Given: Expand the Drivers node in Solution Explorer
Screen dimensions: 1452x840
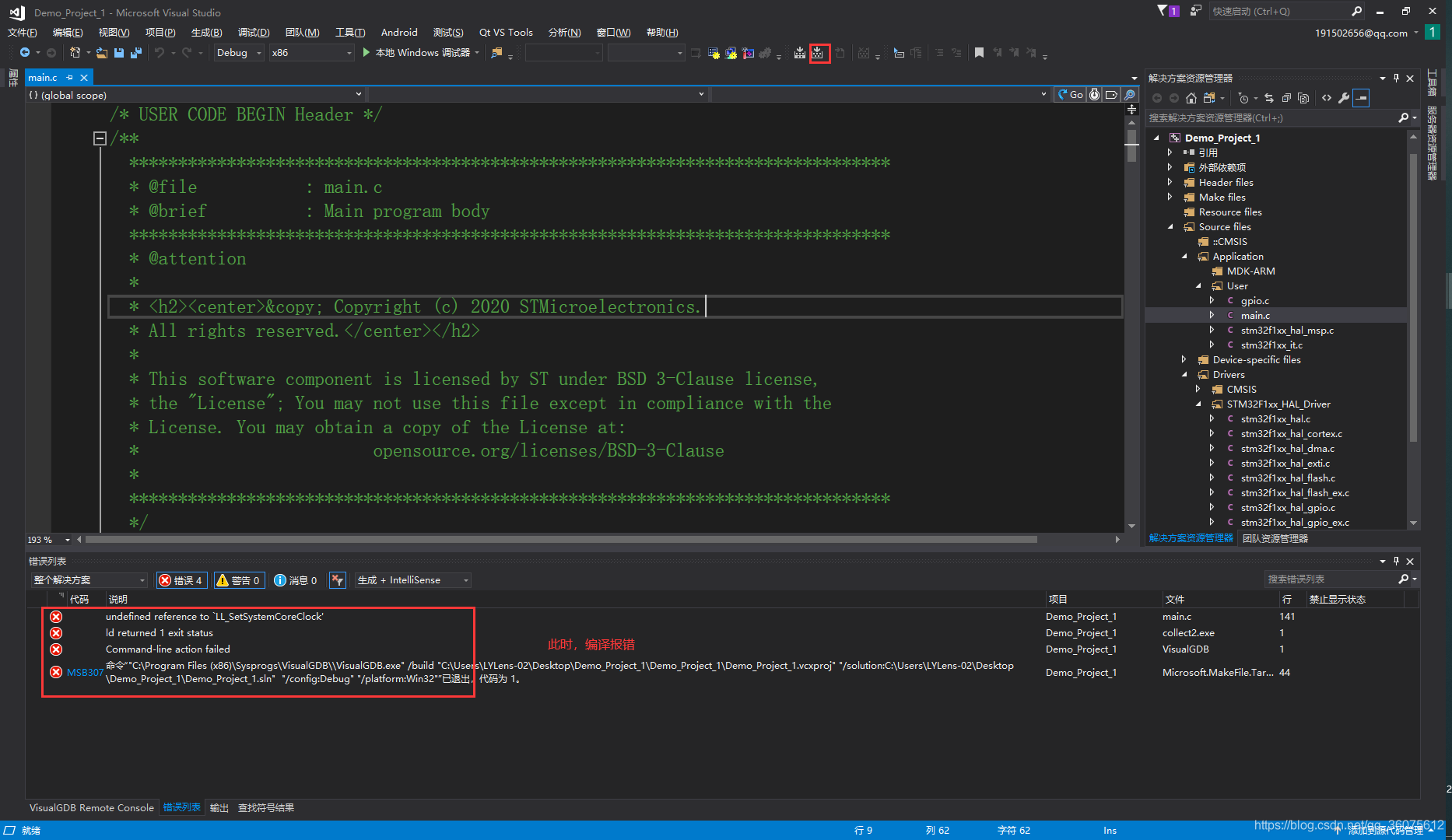Looking at the screenshot, I should pyautogui.click(x=1184, y=374).
